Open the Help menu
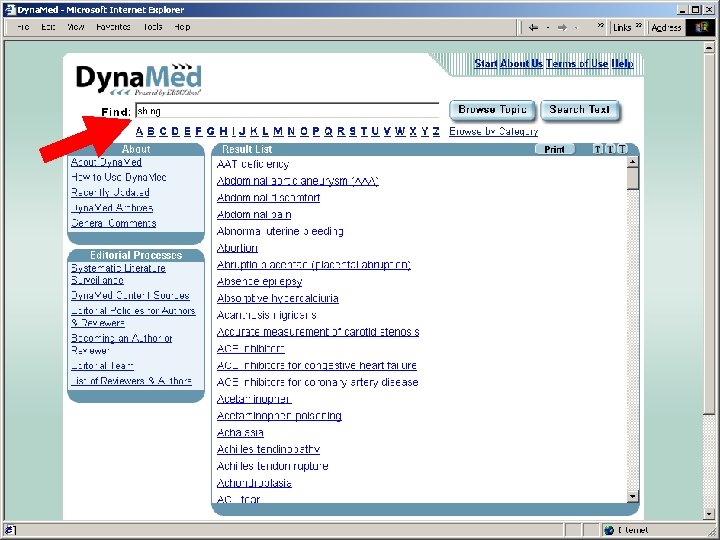This screenshot has width=720, height=540. [x=182, y=27]
